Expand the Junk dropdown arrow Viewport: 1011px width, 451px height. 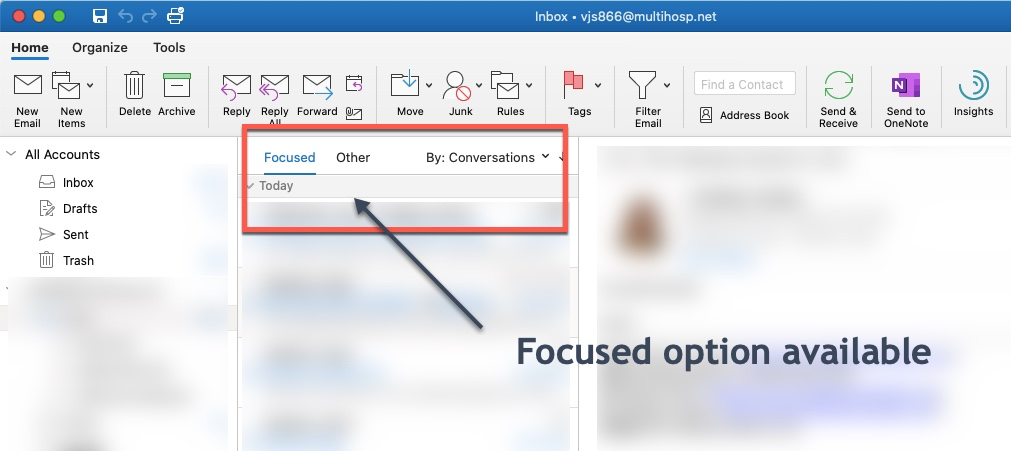[x=479, y=85]
